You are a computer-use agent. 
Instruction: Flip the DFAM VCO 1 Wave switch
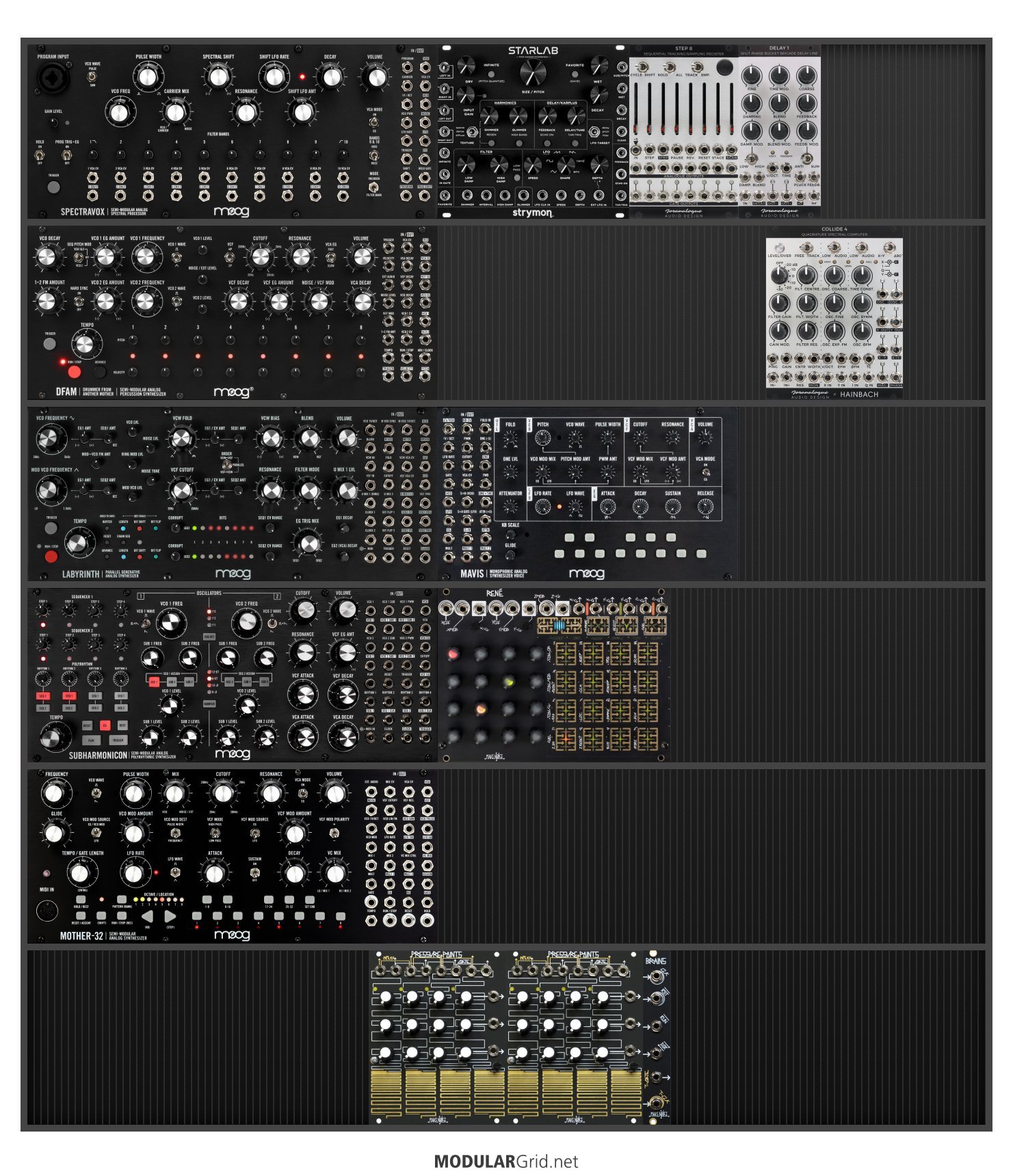tap(177, 258)
